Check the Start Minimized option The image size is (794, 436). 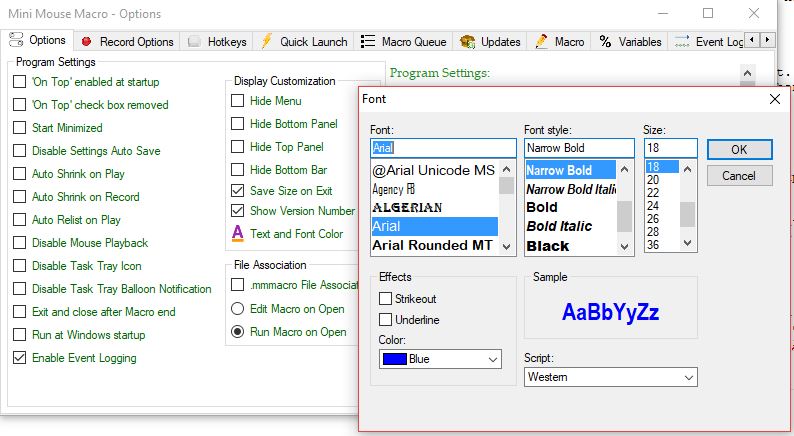click(x=19, y=128)
